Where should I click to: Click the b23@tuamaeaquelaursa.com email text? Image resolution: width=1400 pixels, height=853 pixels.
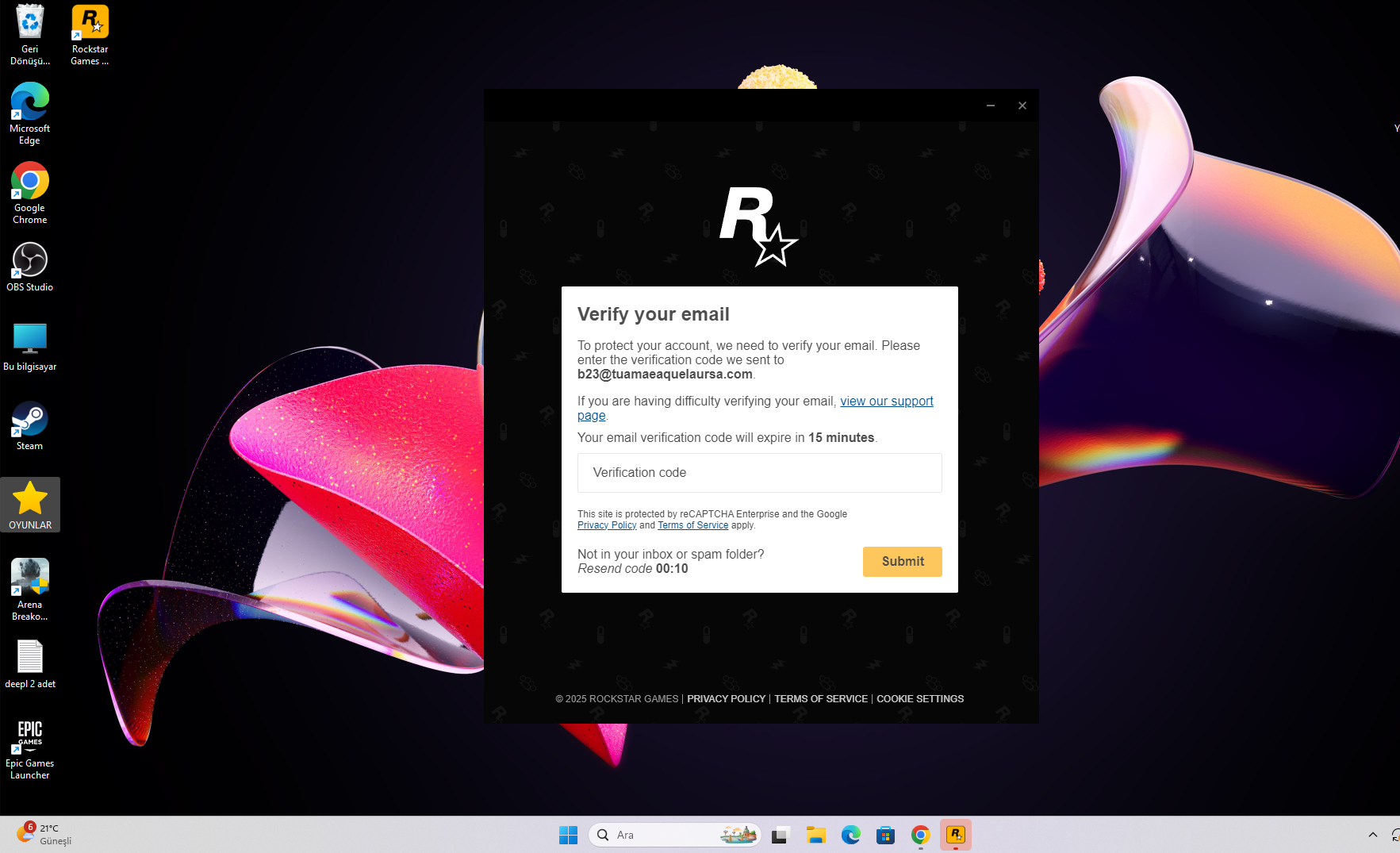pos(665,375)
